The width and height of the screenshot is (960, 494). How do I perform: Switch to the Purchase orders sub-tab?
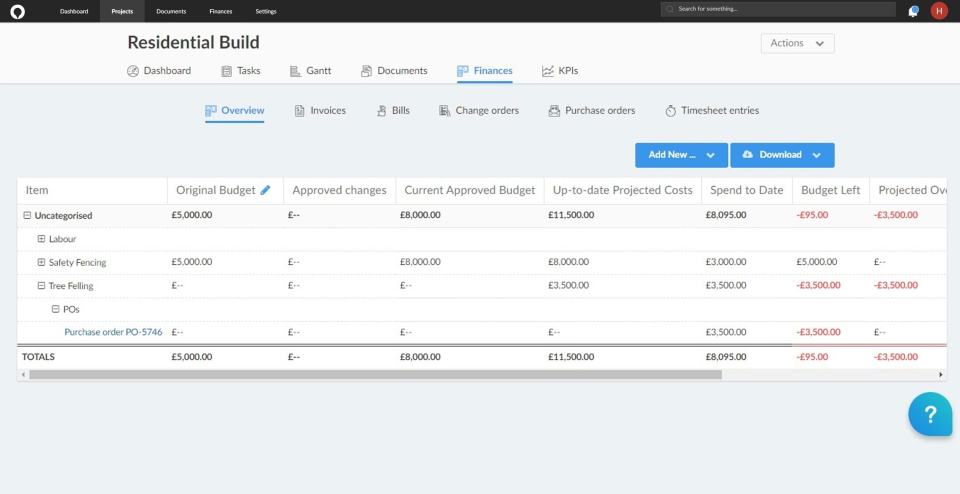click(x=592, y=111)
